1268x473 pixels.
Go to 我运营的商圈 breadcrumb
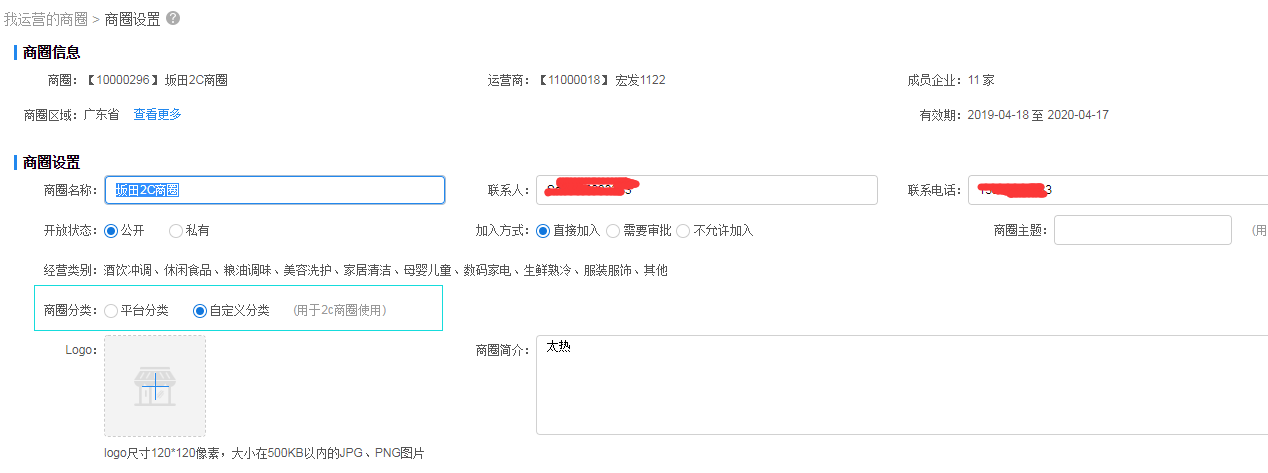[x=45, y=19]
